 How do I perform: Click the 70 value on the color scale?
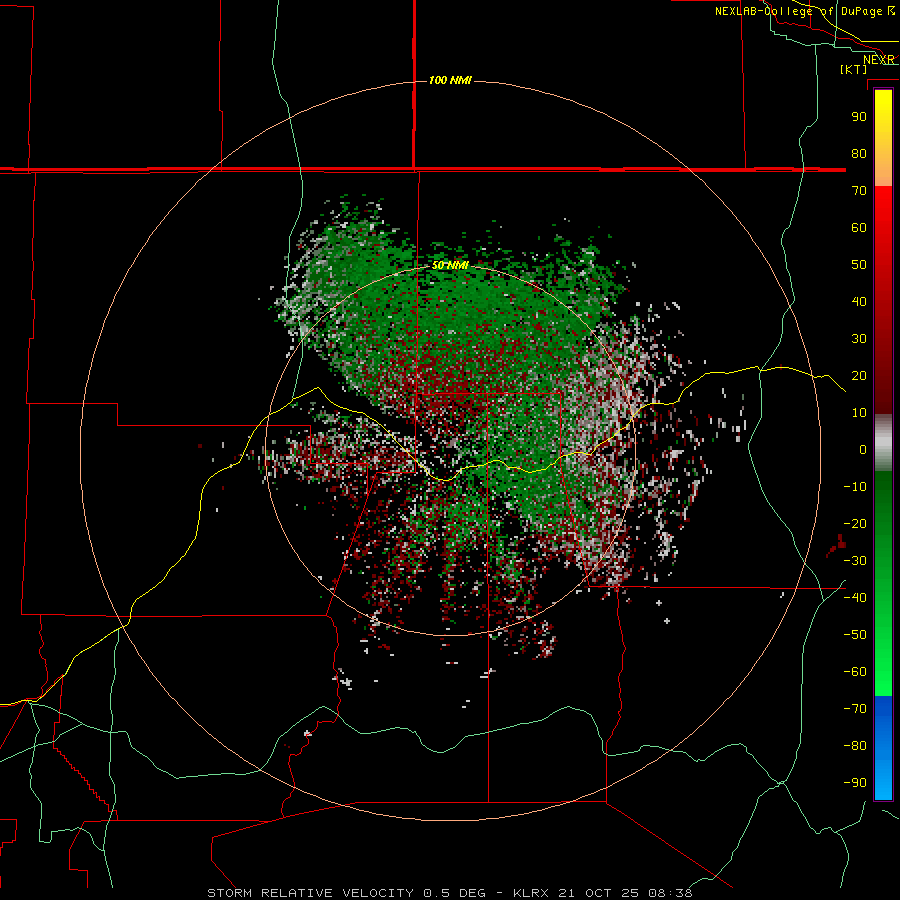(x=859, y=191)
